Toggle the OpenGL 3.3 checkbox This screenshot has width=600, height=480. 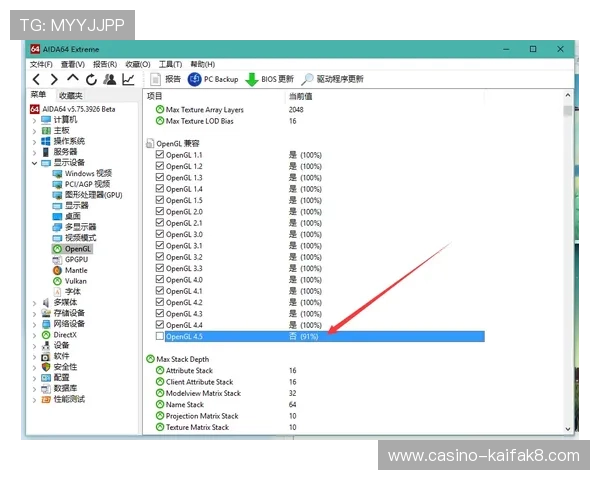pyautogui.click(x=160, y=268)
